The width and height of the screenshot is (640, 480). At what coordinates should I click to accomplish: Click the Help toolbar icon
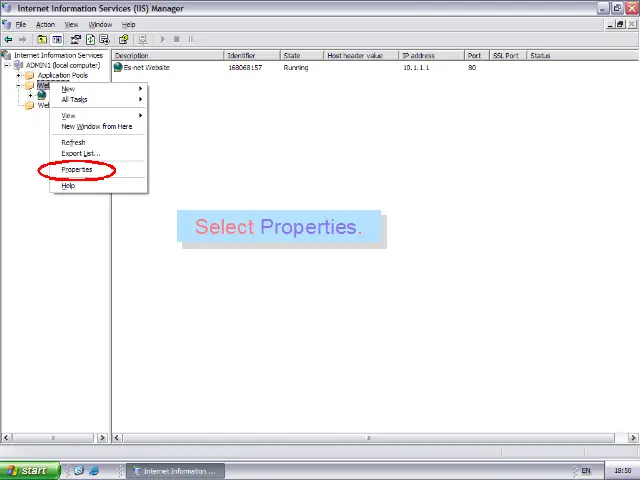[123, 40]
